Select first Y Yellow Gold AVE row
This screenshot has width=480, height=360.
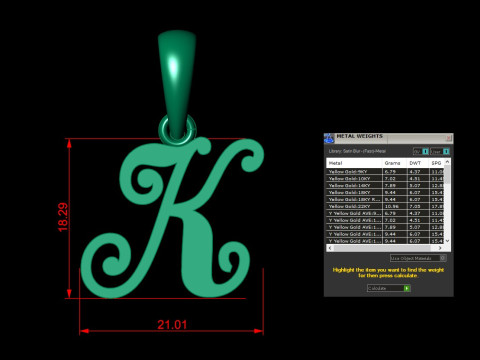(x=385, y=213)
